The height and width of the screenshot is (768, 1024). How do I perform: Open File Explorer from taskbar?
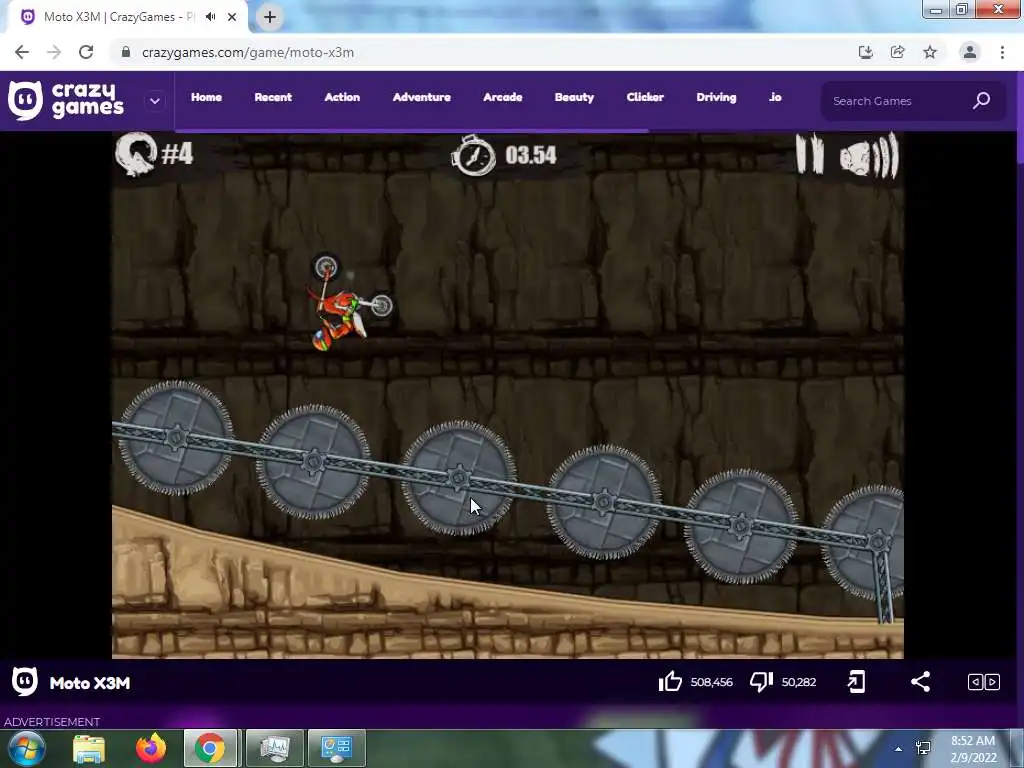(x=89, y=748)
